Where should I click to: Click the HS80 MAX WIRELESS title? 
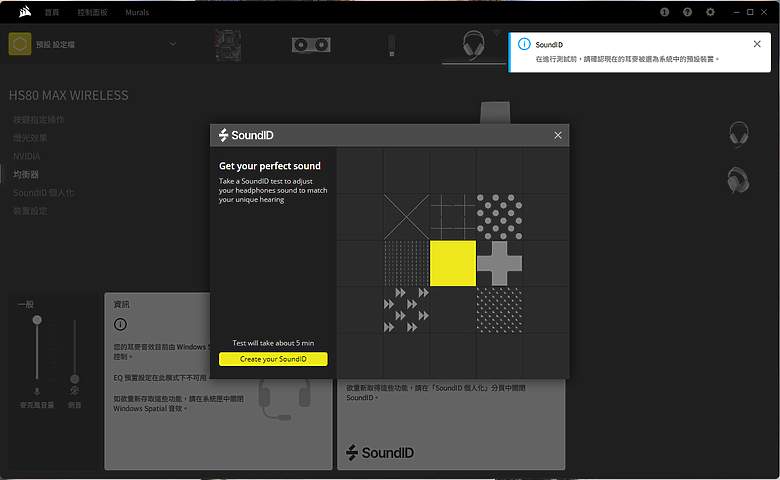point(69,96)
